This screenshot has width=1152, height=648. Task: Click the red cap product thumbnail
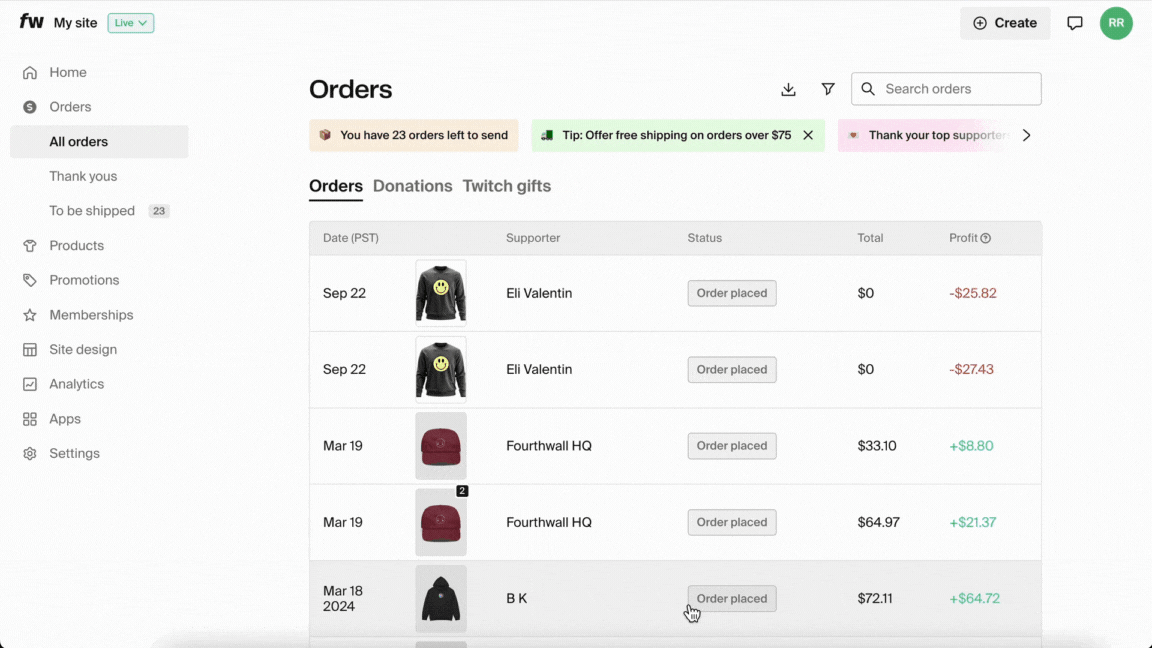(x=440, y=445)
